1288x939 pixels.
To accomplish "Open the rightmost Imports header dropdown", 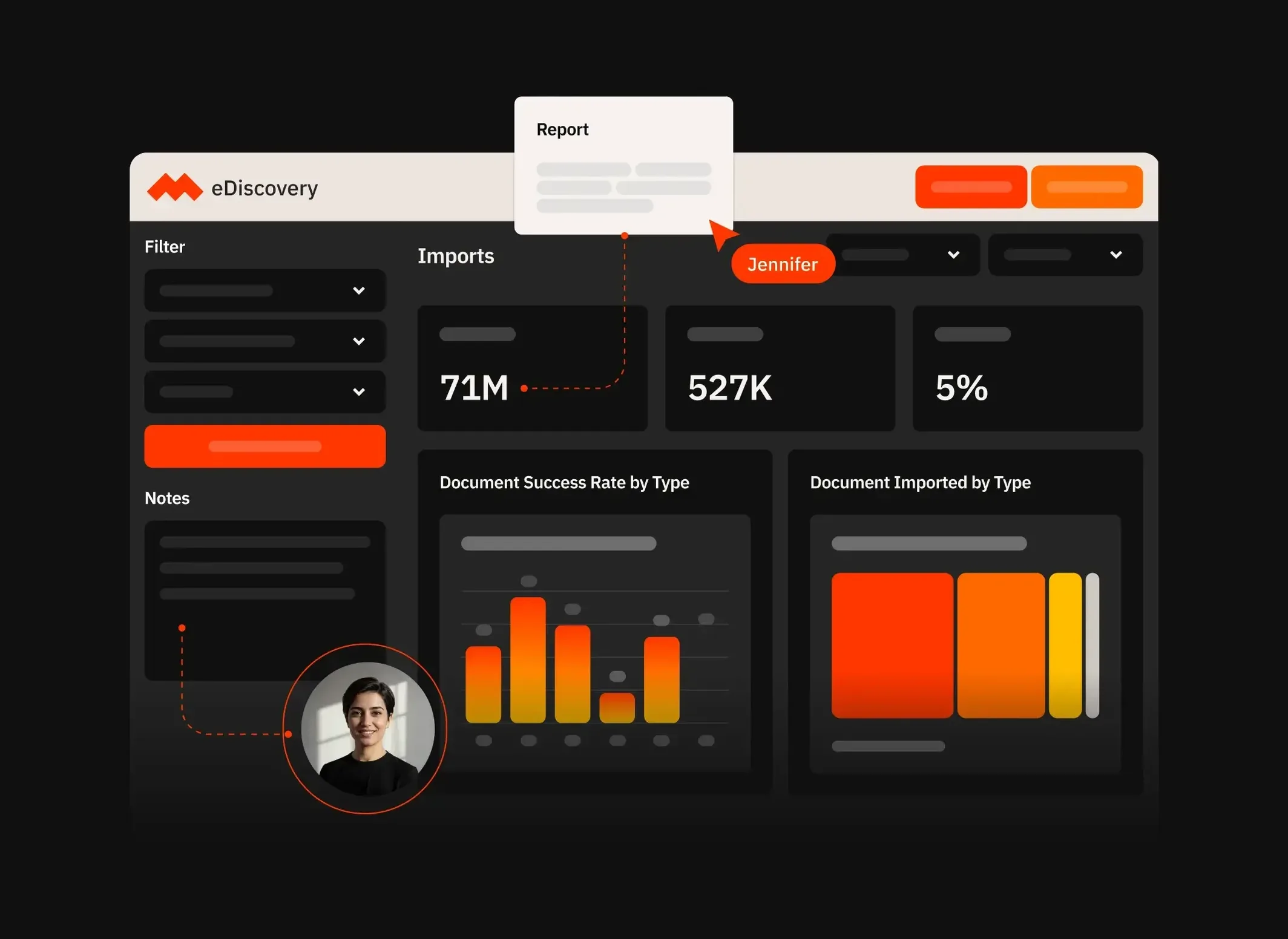I will 1065,255.
